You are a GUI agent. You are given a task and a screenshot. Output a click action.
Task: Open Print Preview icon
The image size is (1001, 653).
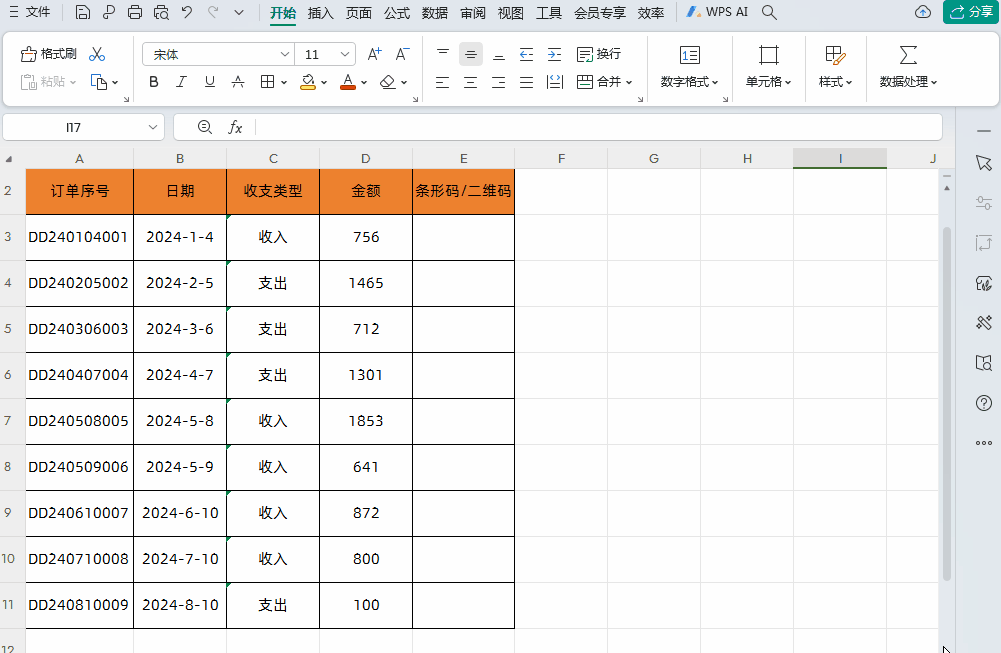point(161,12)
